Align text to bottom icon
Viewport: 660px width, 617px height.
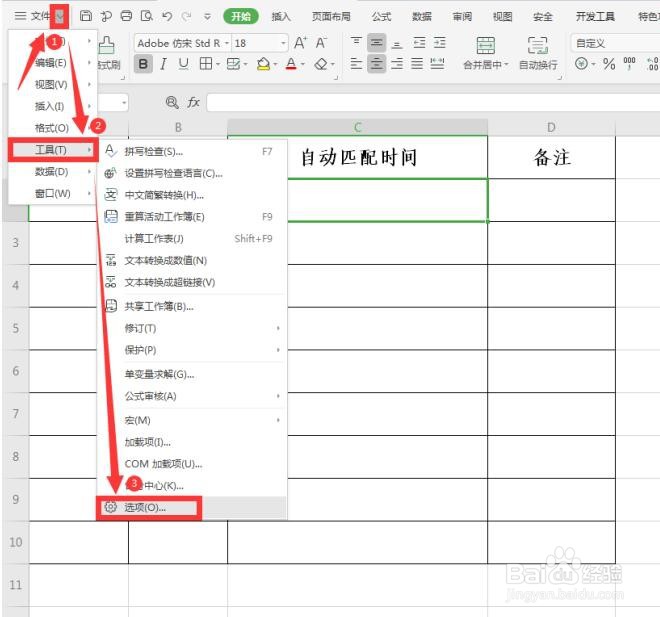pos(397,43)
